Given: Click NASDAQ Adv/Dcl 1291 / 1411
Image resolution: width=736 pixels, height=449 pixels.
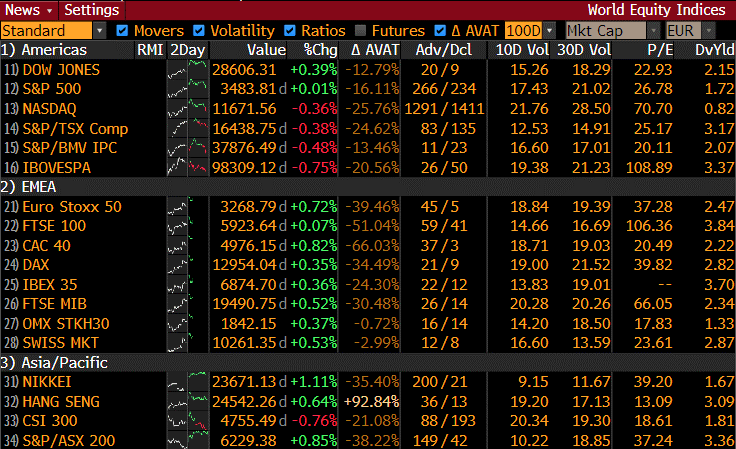Looking at the screenshot, I should click(444, 108).
